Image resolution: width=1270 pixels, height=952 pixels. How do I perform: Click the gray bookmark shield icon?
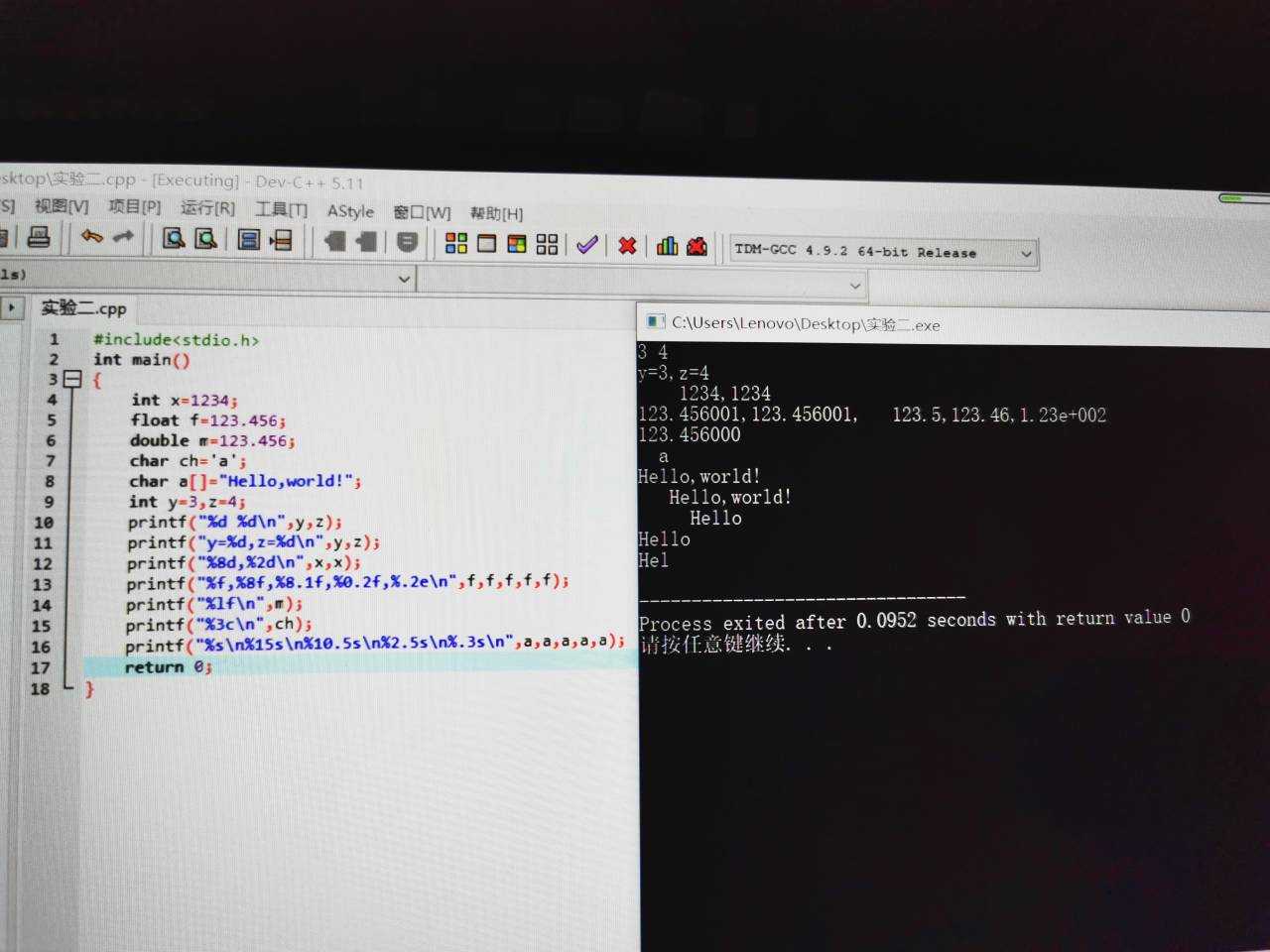tap(407, 242)
